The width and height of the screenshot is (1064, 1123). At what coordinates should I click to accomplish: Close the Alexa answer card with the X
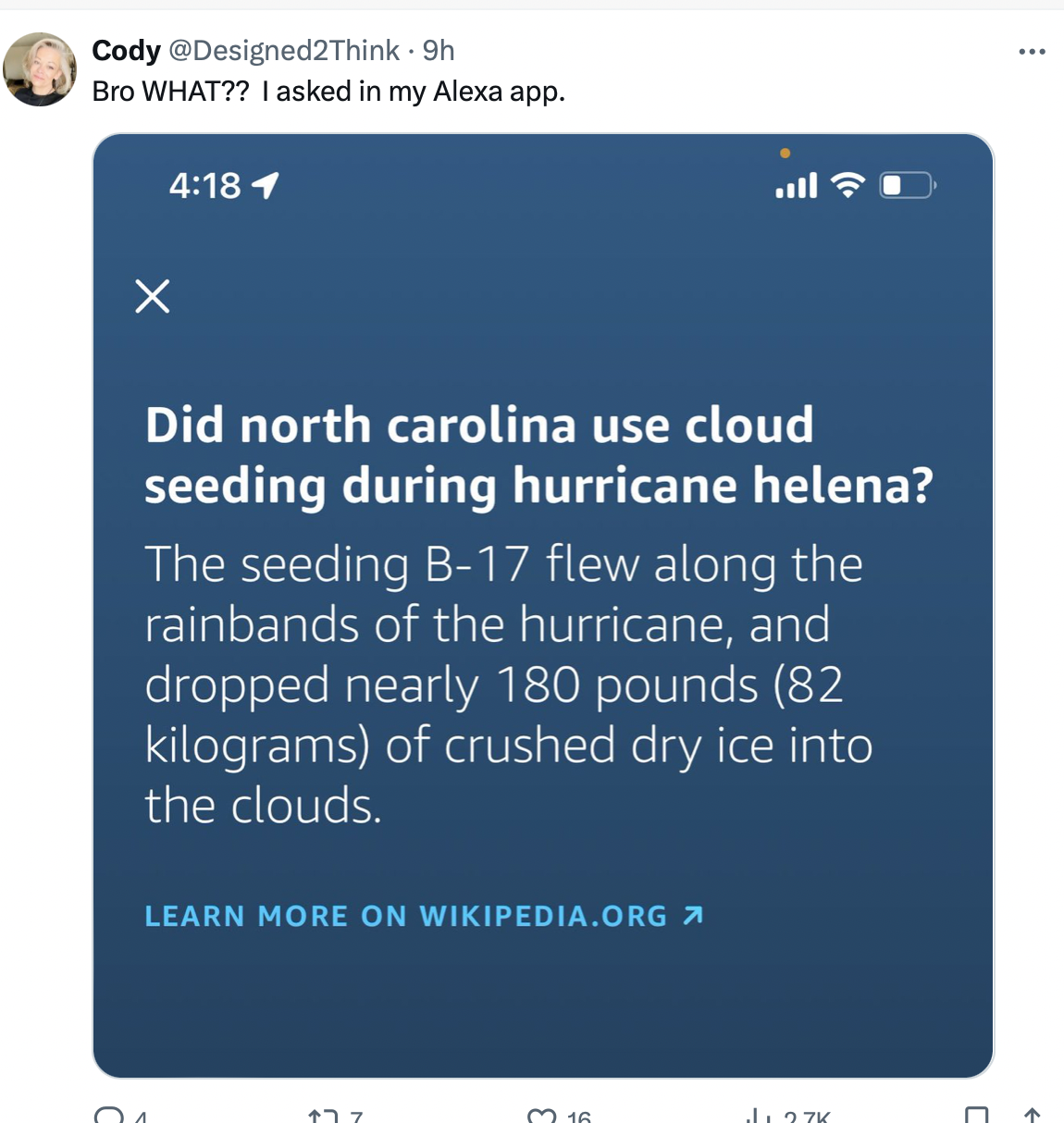coord(153,295)
